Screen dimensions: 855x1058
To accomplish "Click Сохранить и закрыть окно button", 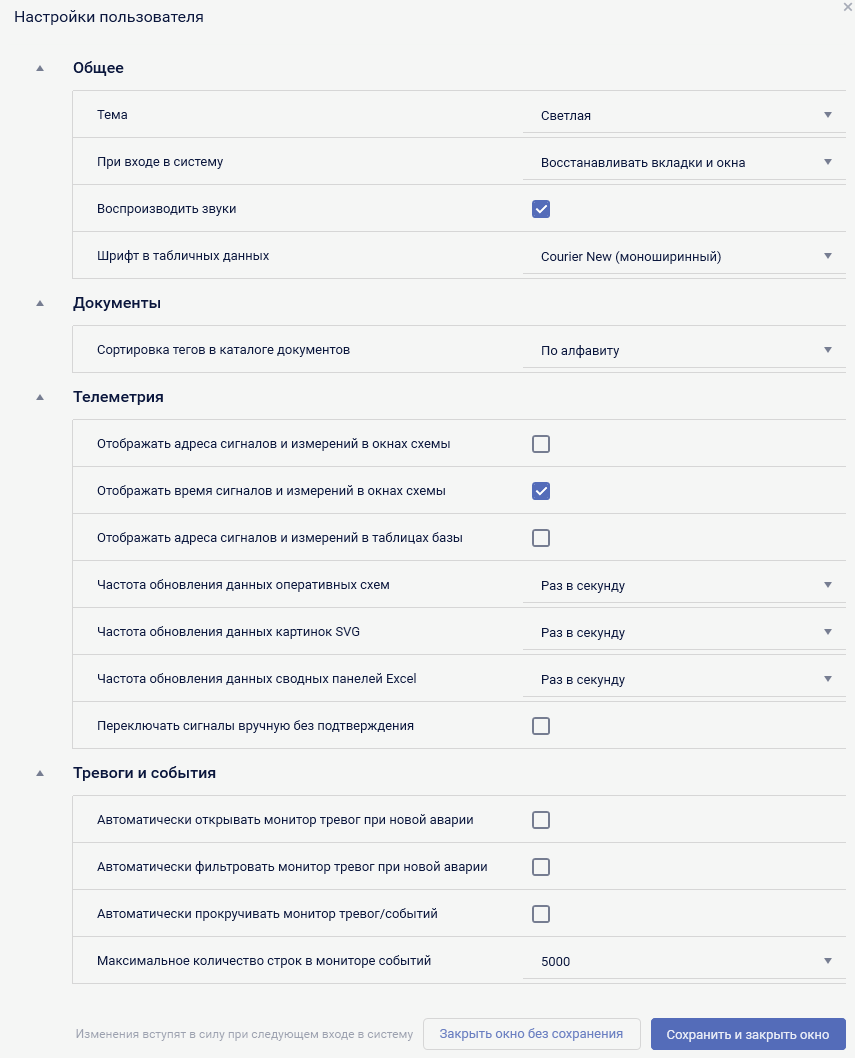I will pyautogui.click(x=748, y=1034).
